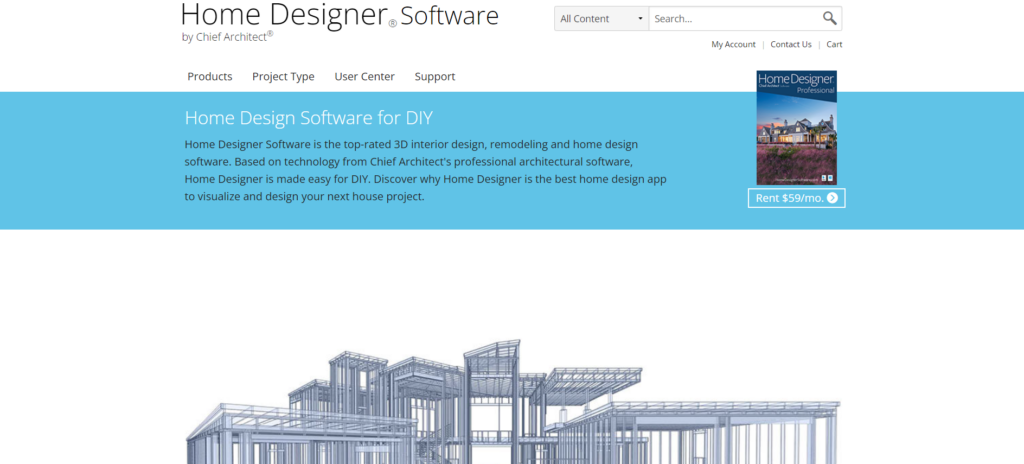This screenshot has width=1024, height=464.
Task: Click the blue banner description paragraph
Action: tap(425, 171)
